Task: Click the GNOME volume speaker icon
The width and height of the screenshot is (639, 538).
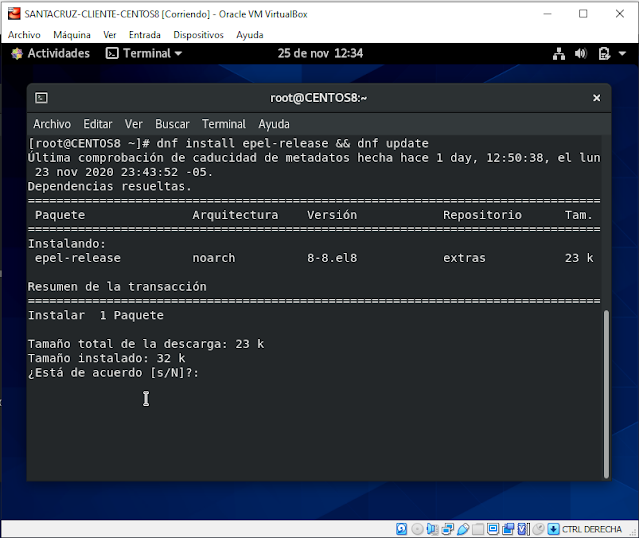Action: coord(581,53)
